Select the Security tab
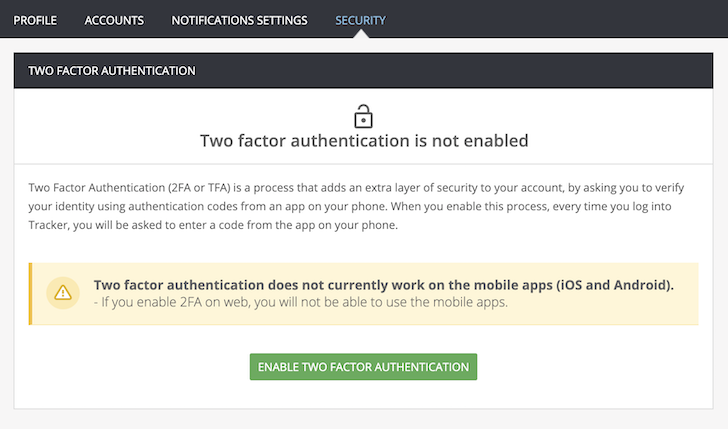The width and height of the screenshot is (728, 429). [361, 20]
